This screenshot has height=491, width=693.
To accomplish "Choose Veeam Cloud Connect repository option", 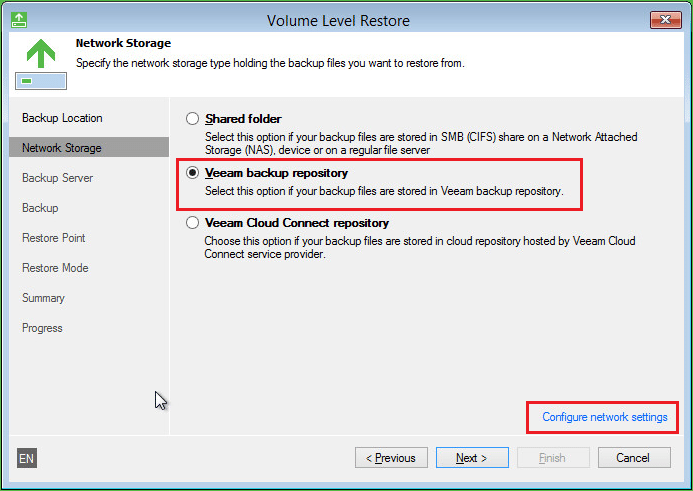I will [192, 224].
